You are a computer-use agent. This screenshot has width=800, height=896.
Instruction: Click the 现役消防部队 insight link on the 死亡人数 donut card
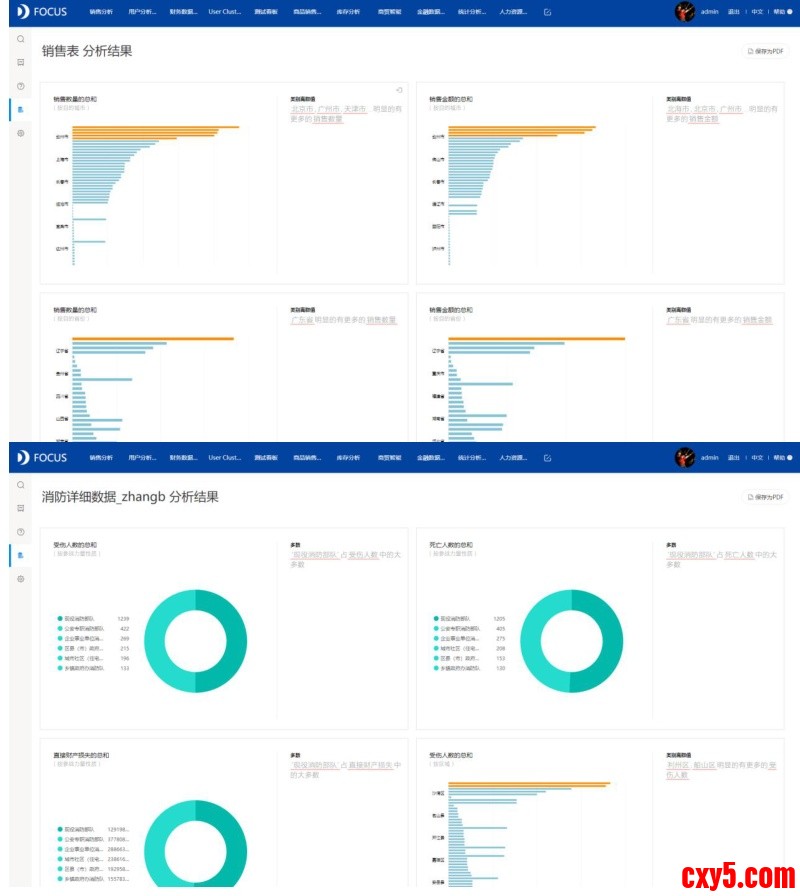[x=690, y=554]
